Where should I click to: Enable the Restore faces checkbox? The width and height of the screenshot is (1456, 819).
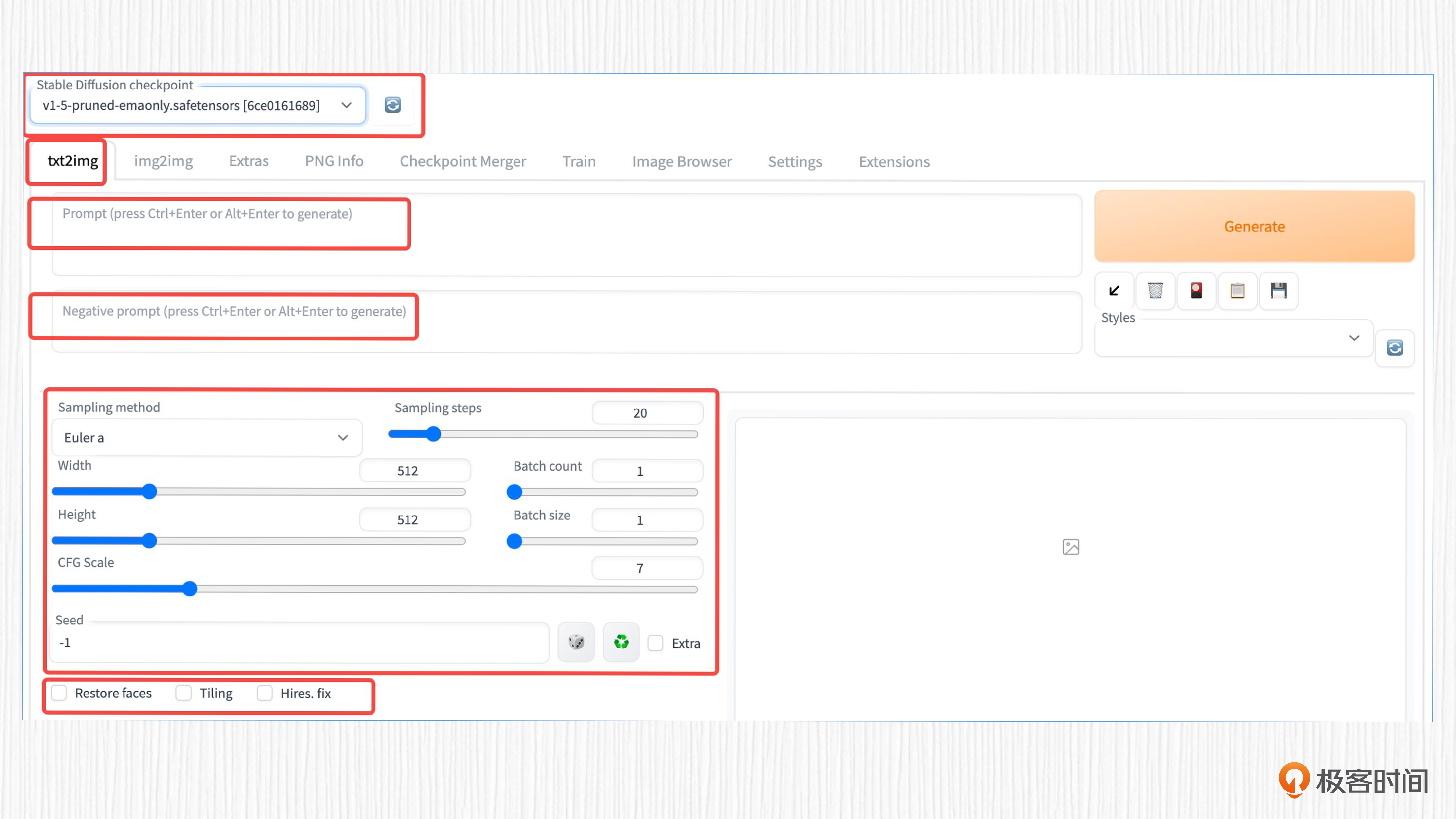[x=59, y=693]
